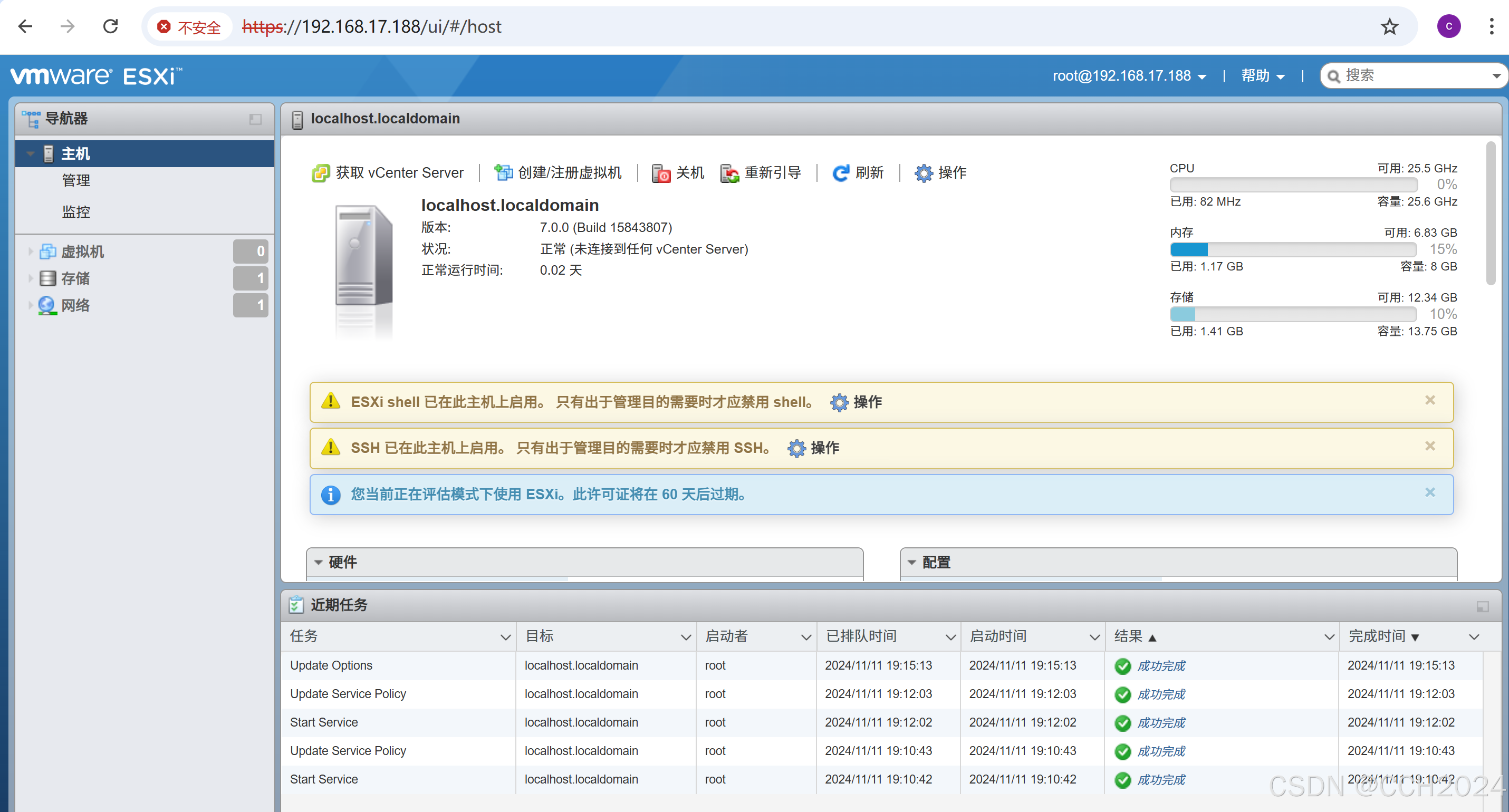Open the root@192.168.17.188 user dropdown
This screenshot has height=812, width=1509.
coord(1129,75)
